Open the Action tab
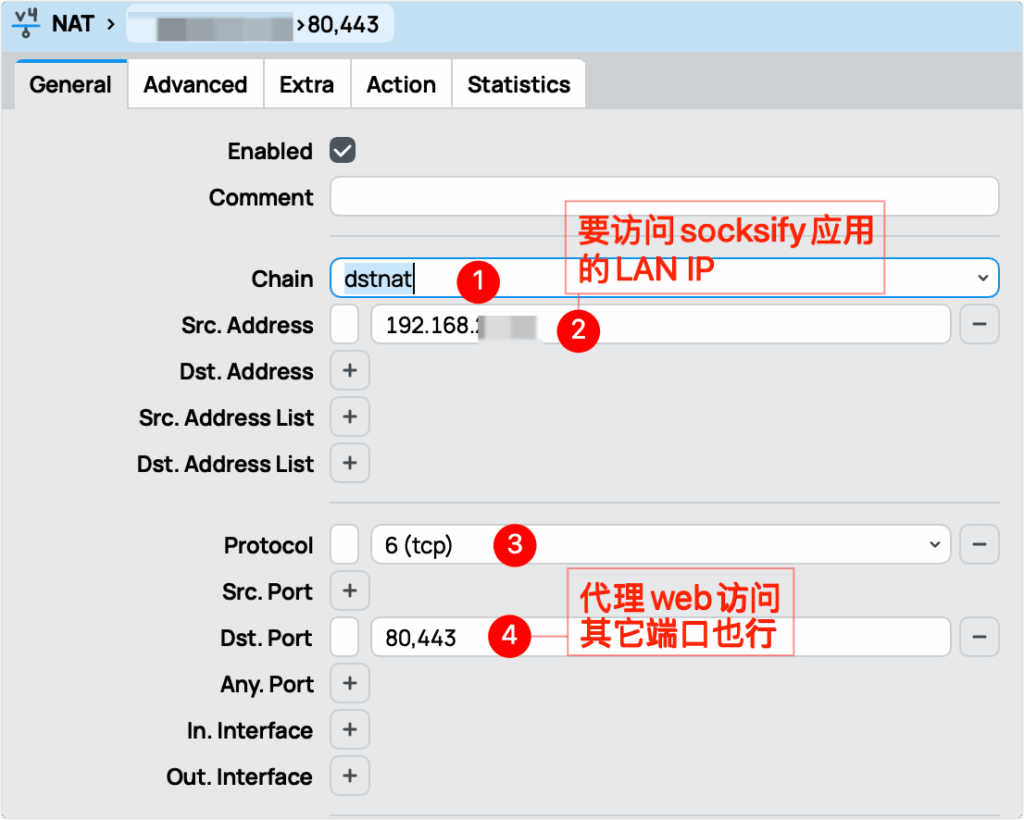The height and width of the screenshot is (820, 1024). 401,85
